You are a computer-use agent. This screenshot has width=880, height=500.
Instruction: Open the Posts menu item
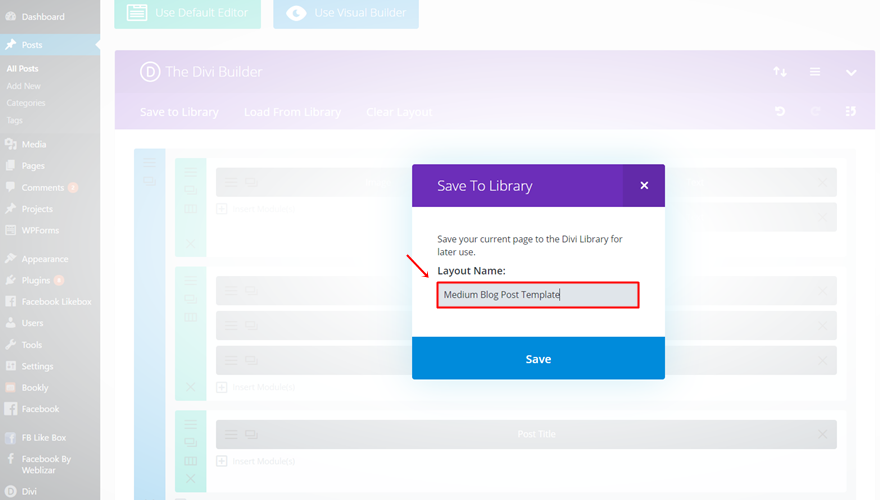click(32, 44)
